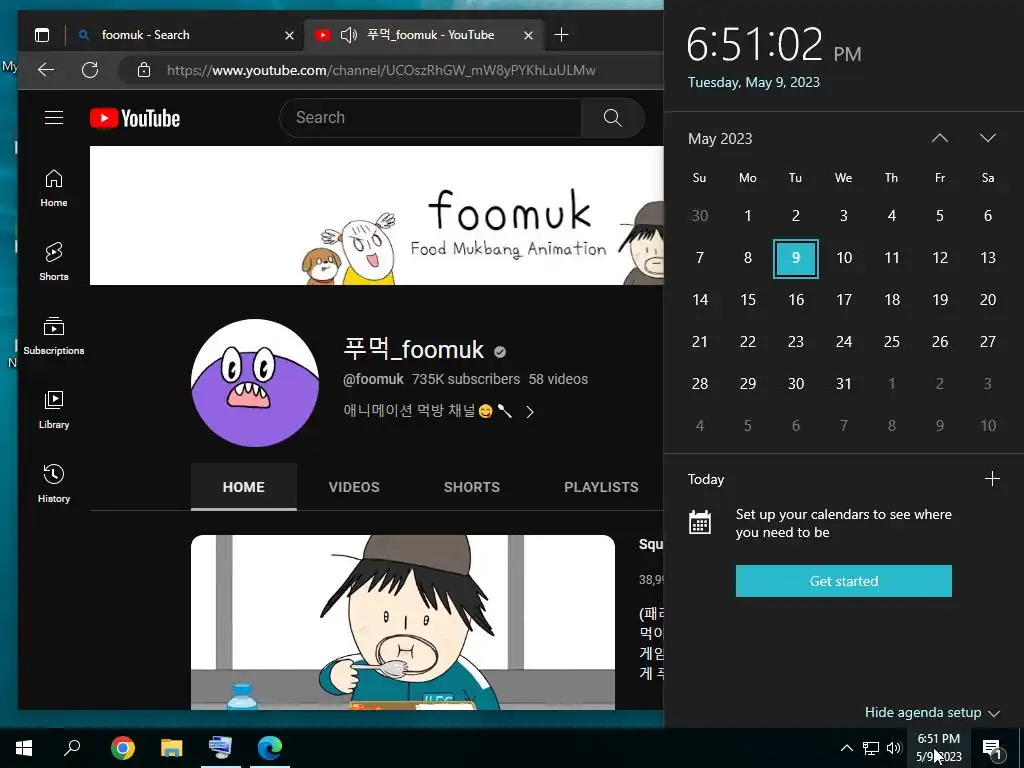Select May 26 in the calendar

point(940,342)
